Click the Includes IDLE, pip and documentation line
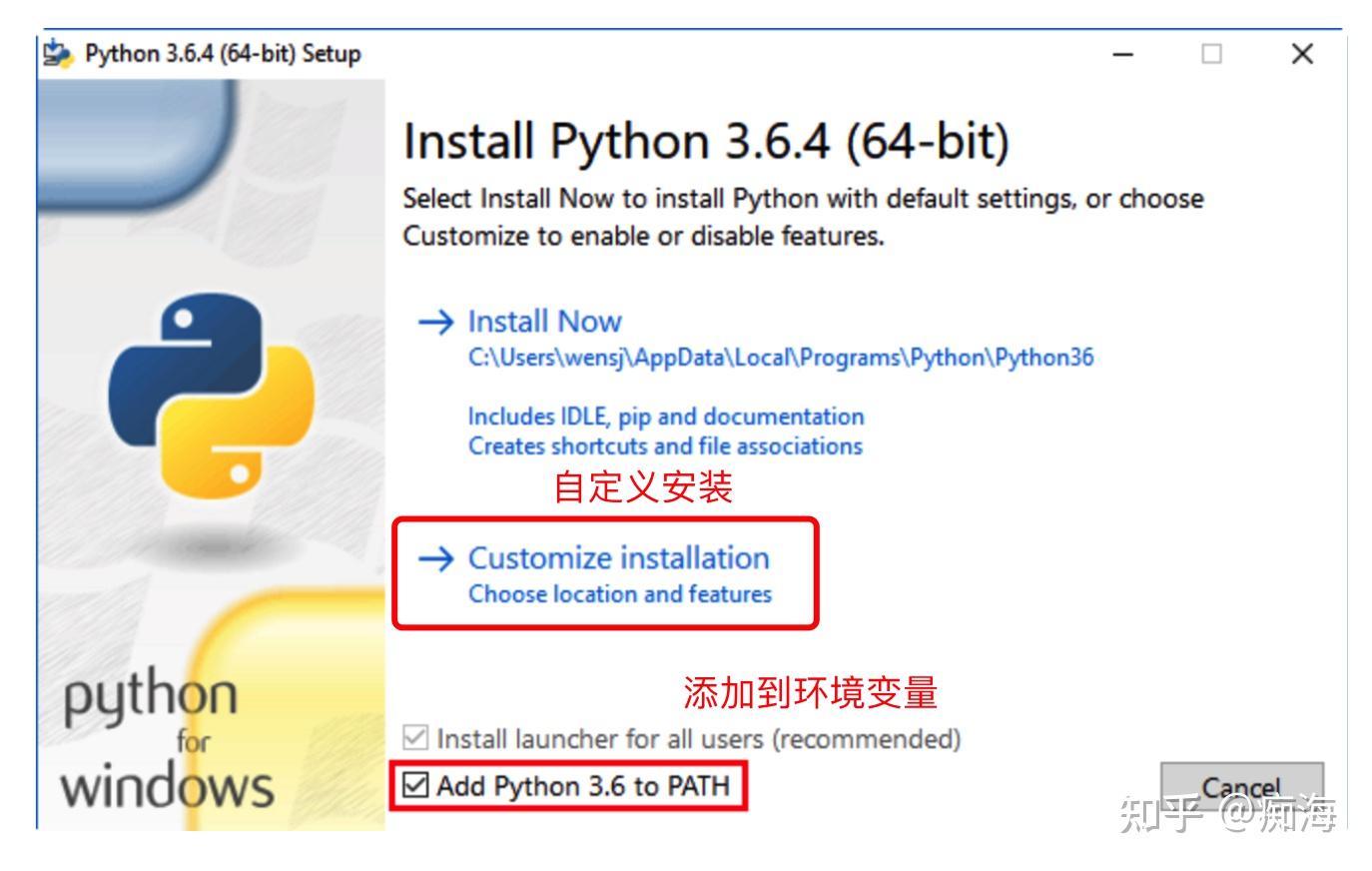The width and height of the screenshot is (1372, 871). tap(665, 417)
